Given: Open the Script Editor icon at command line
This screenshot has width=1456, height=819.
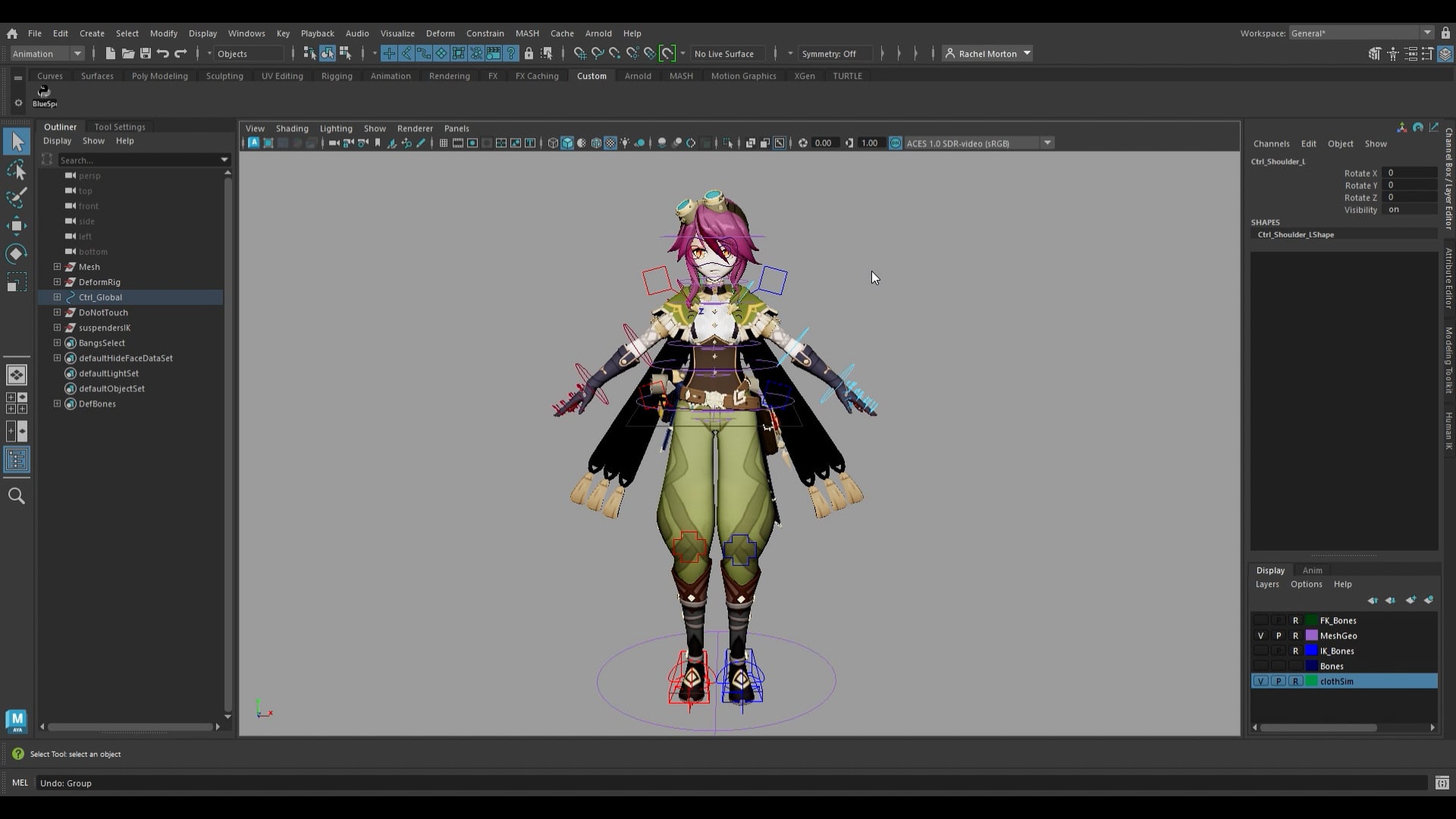Looking at the screenshot, I should [1442, 783].
